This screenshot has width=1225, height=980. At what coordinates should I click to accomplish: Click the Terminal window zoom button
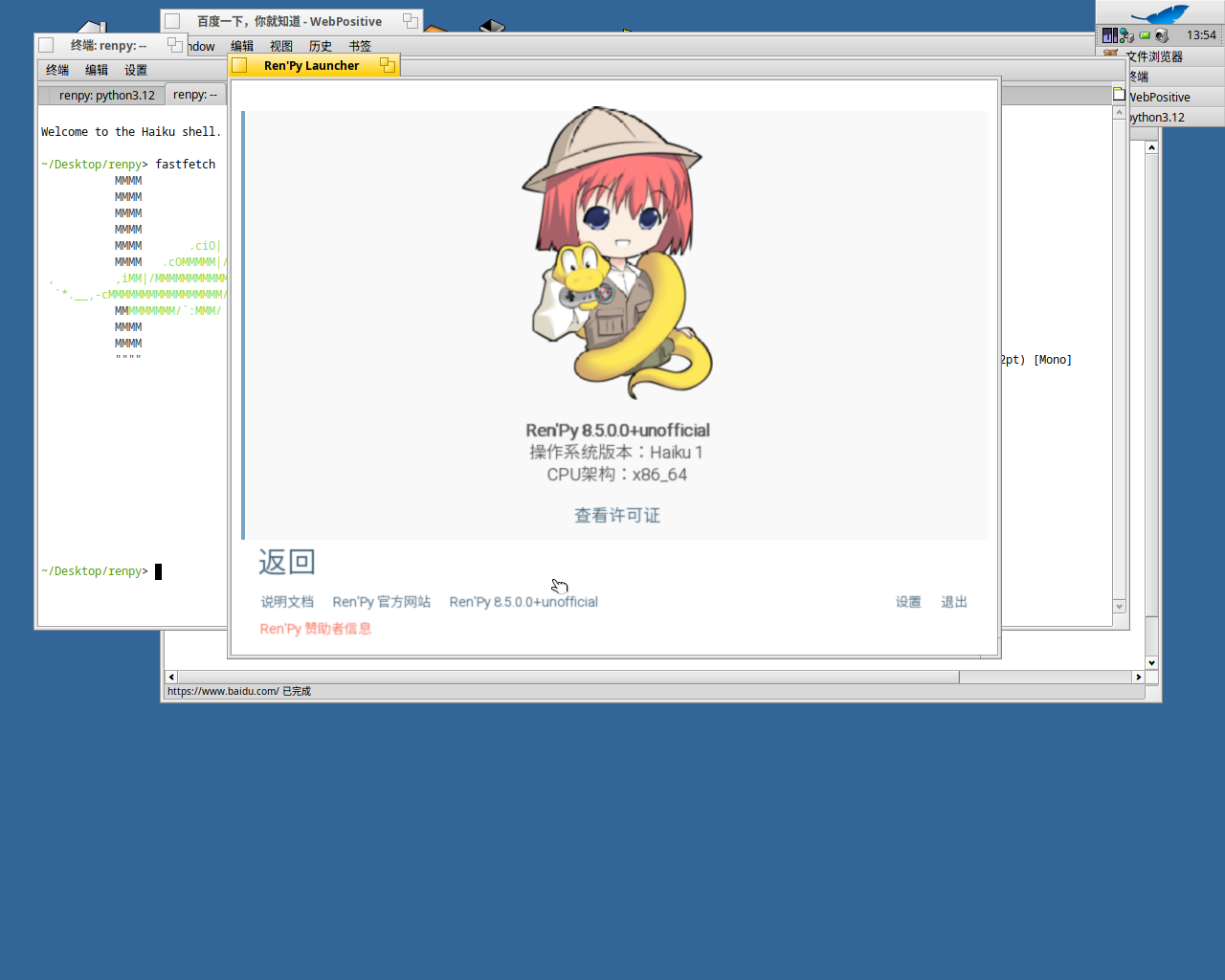pos(174,45)
